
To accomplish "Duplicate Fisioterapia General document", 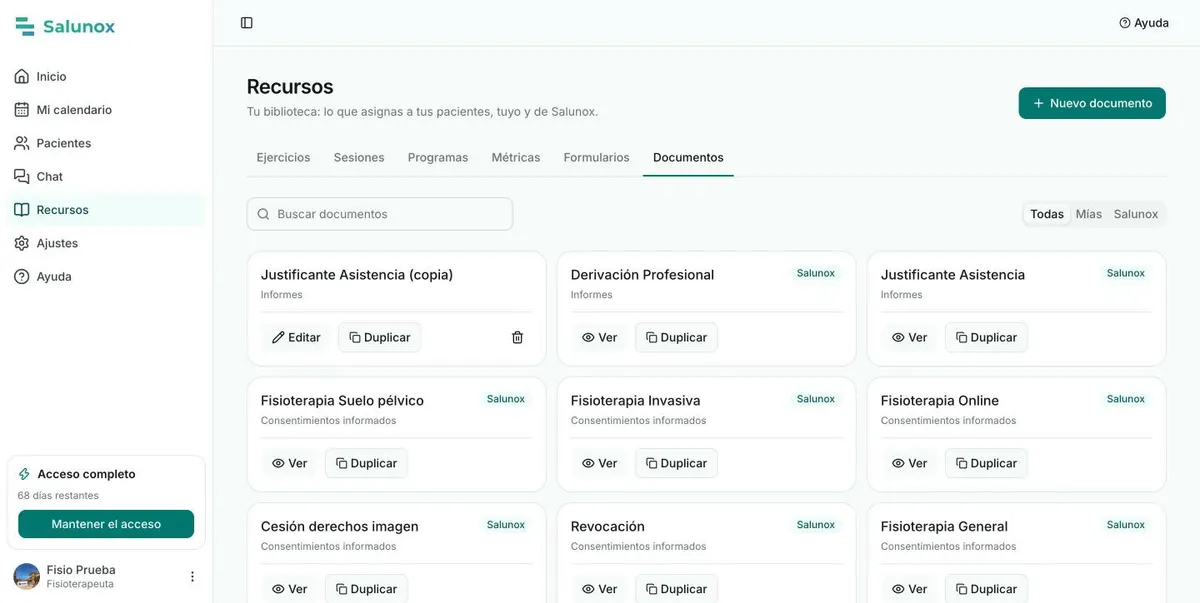I will [986, 589].
